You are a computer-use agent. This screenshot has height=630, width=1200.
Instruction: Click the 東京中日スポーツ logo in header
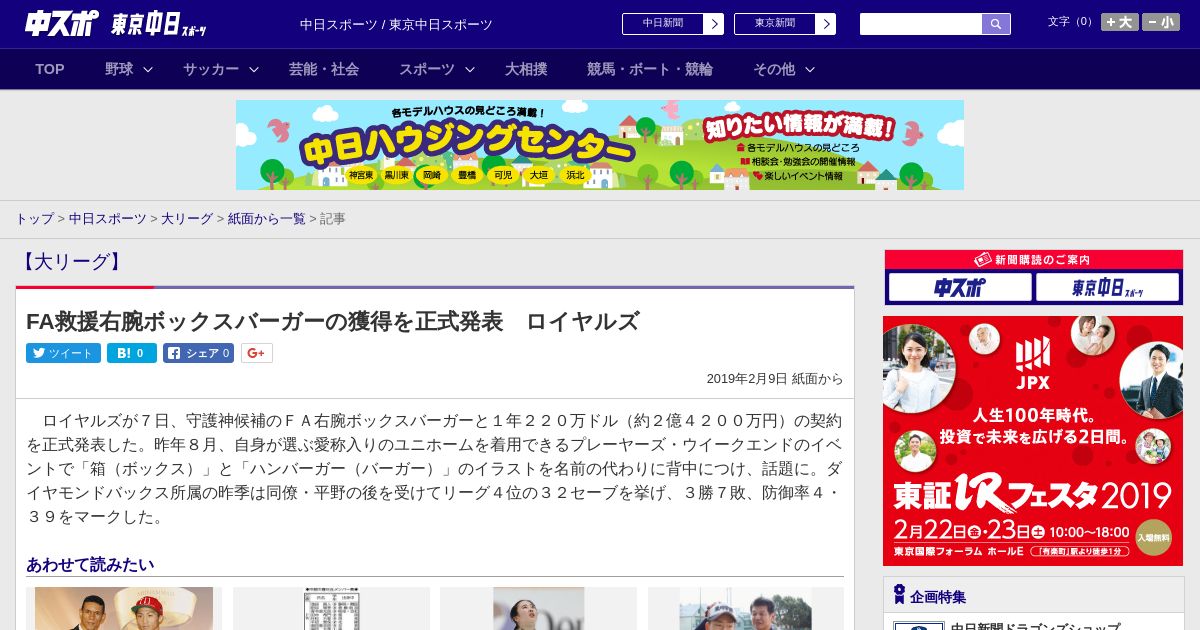pos(159,24)
